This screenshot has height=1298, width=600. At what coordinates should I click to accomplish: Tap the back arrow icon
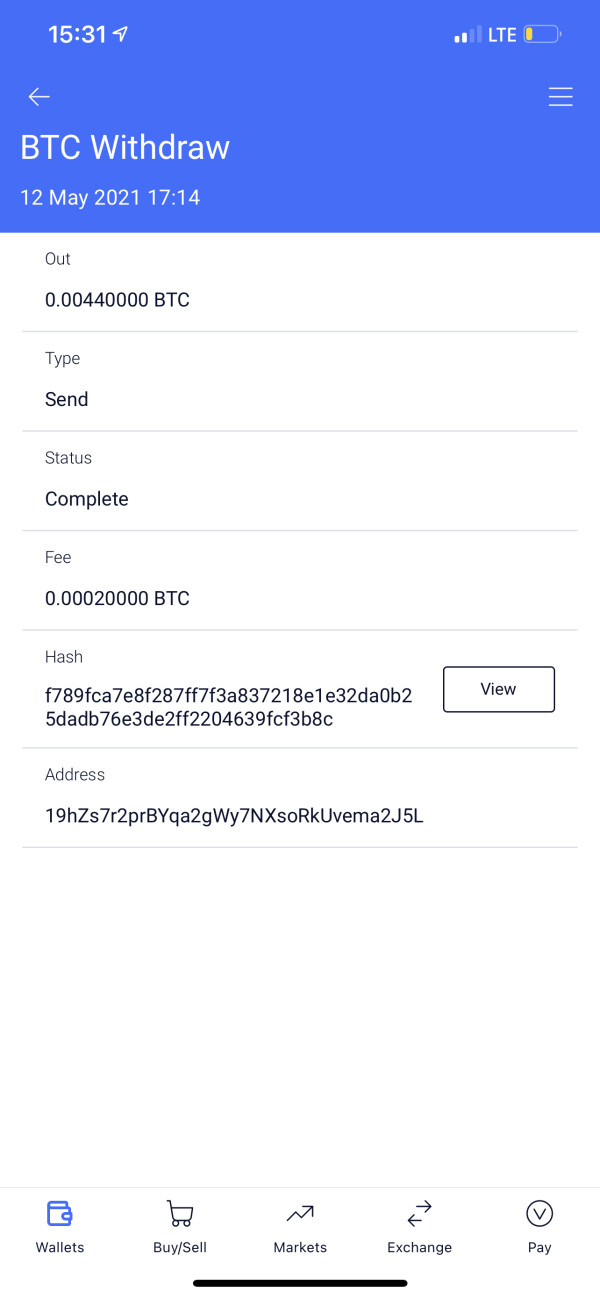39,97
